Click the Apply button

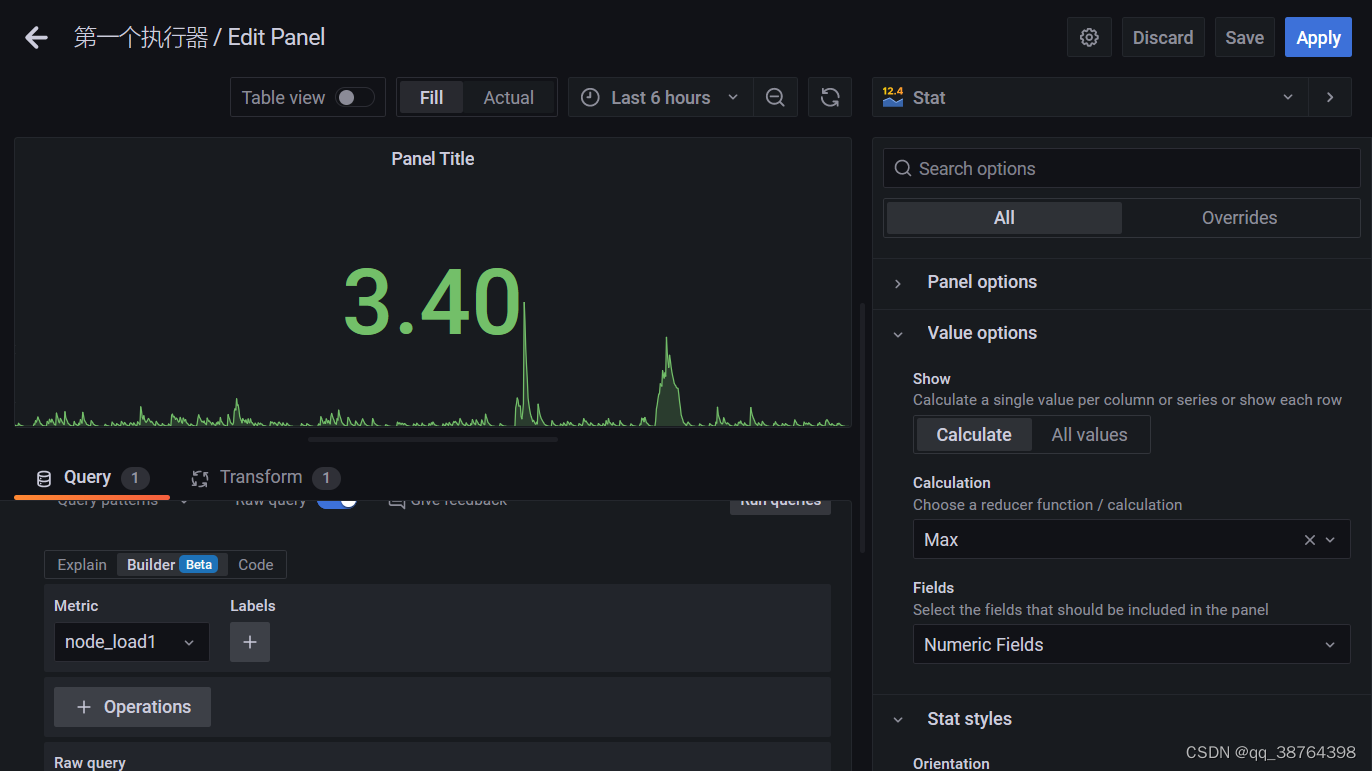click(x=1318, y=37)
